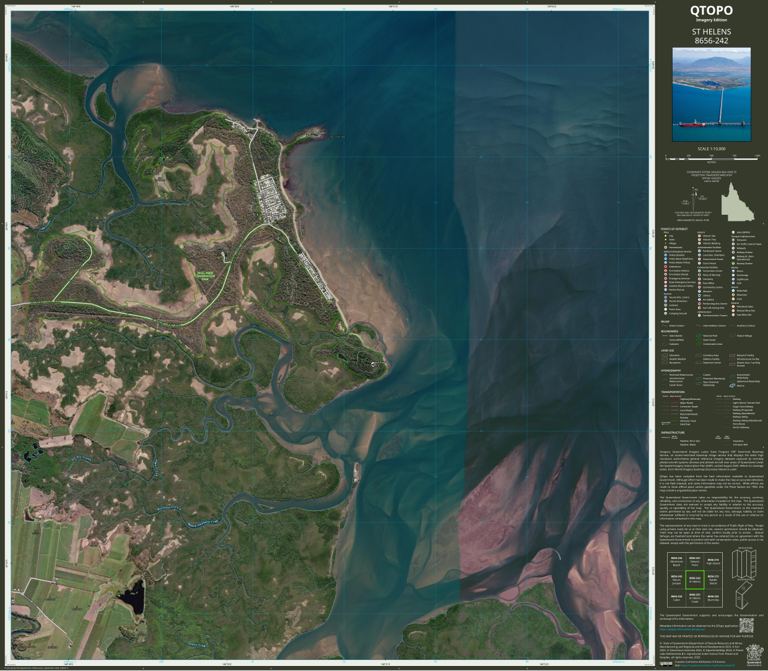
Task: Click the Cemetery legend symbol
Action: [x=699, y=279]
